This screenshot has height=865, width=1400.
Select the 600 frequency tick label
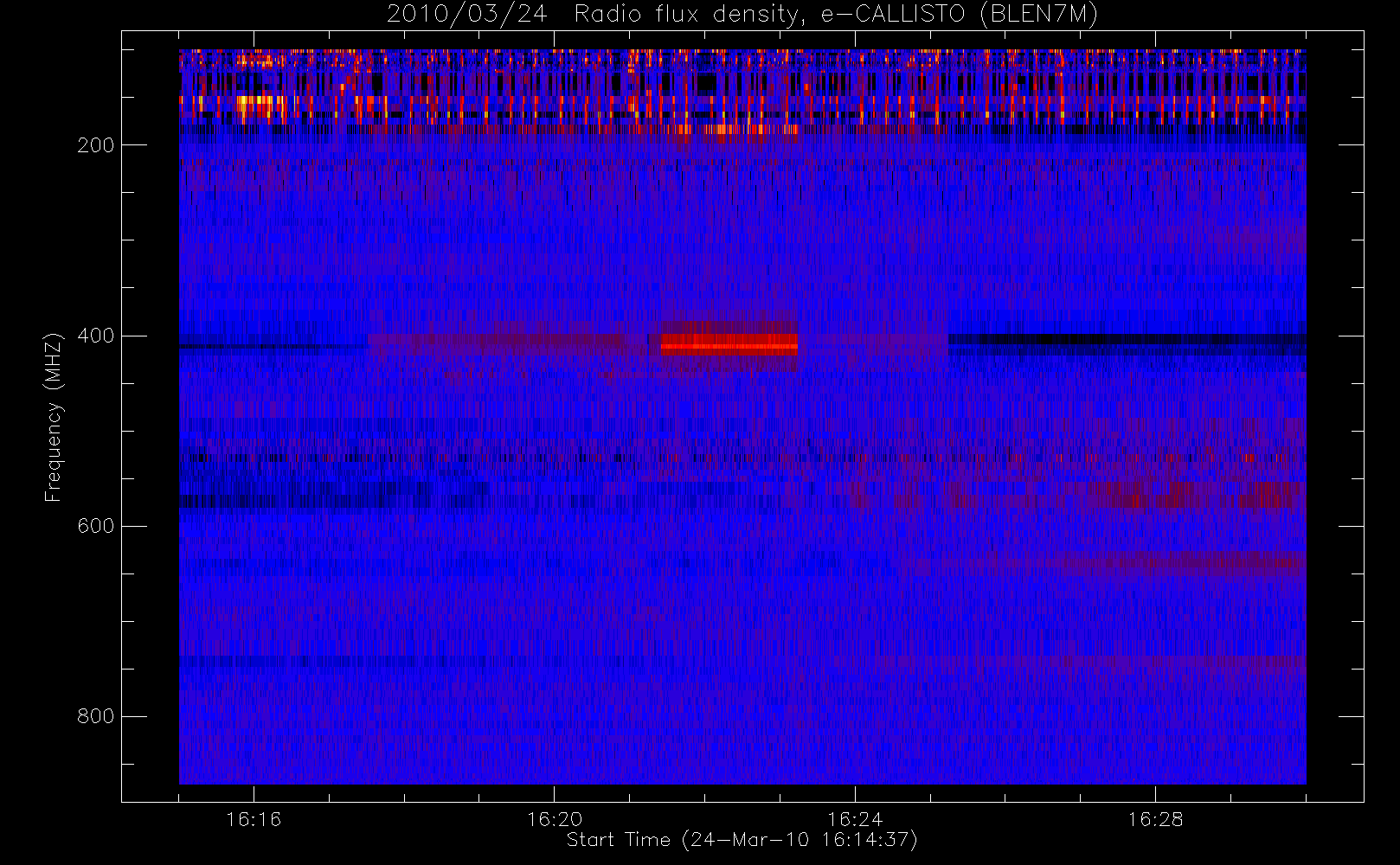96,526
